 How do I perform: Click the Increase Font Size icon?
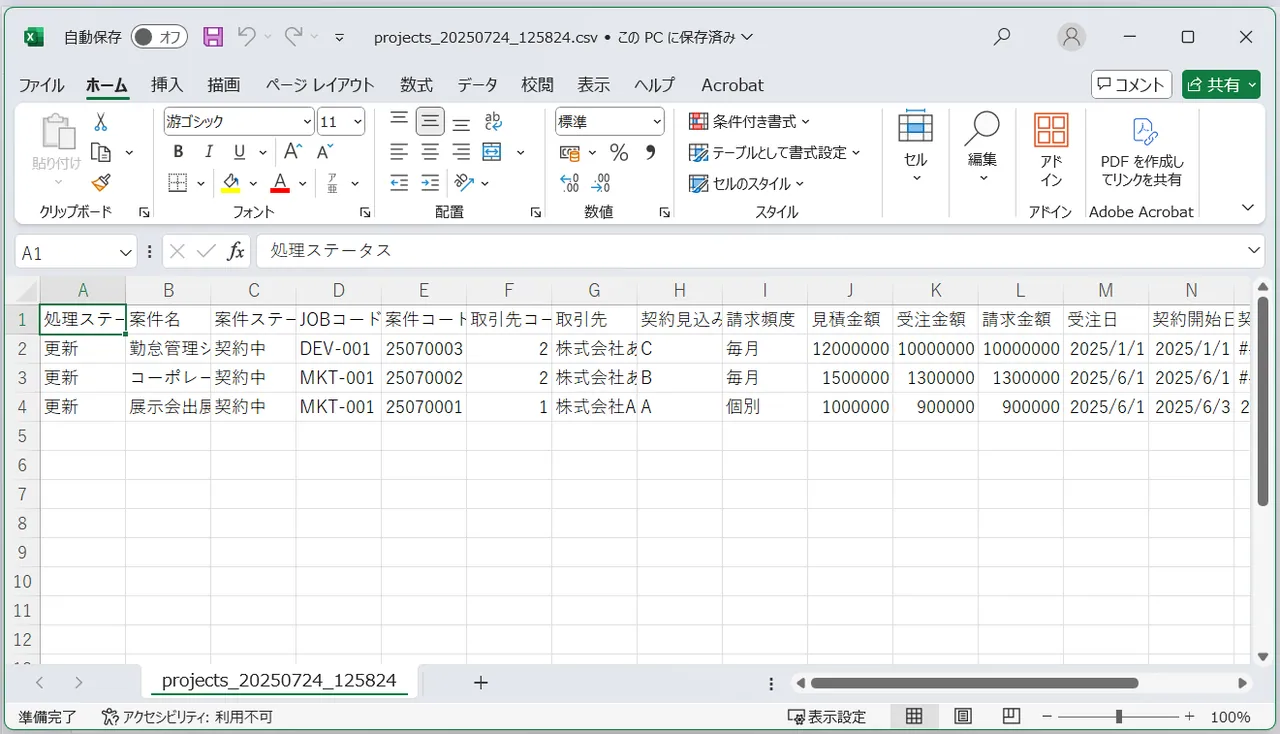(x=293, y=152)
